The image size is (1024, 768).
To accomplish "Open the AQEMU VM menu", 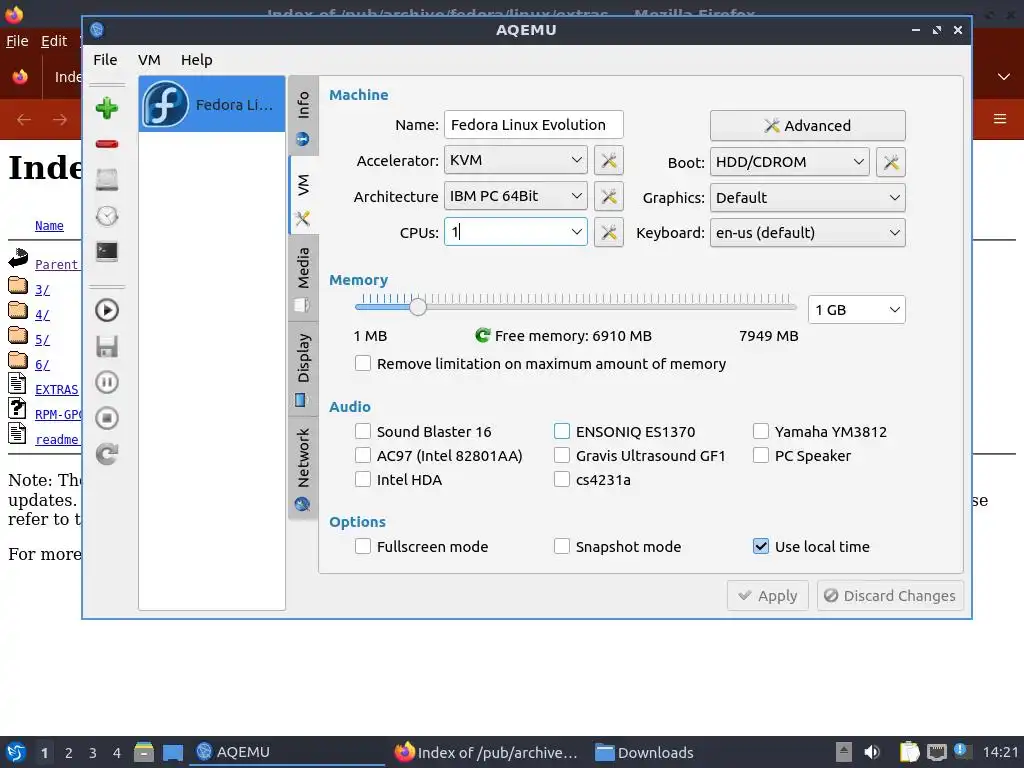I will click(x=149, y=60).
